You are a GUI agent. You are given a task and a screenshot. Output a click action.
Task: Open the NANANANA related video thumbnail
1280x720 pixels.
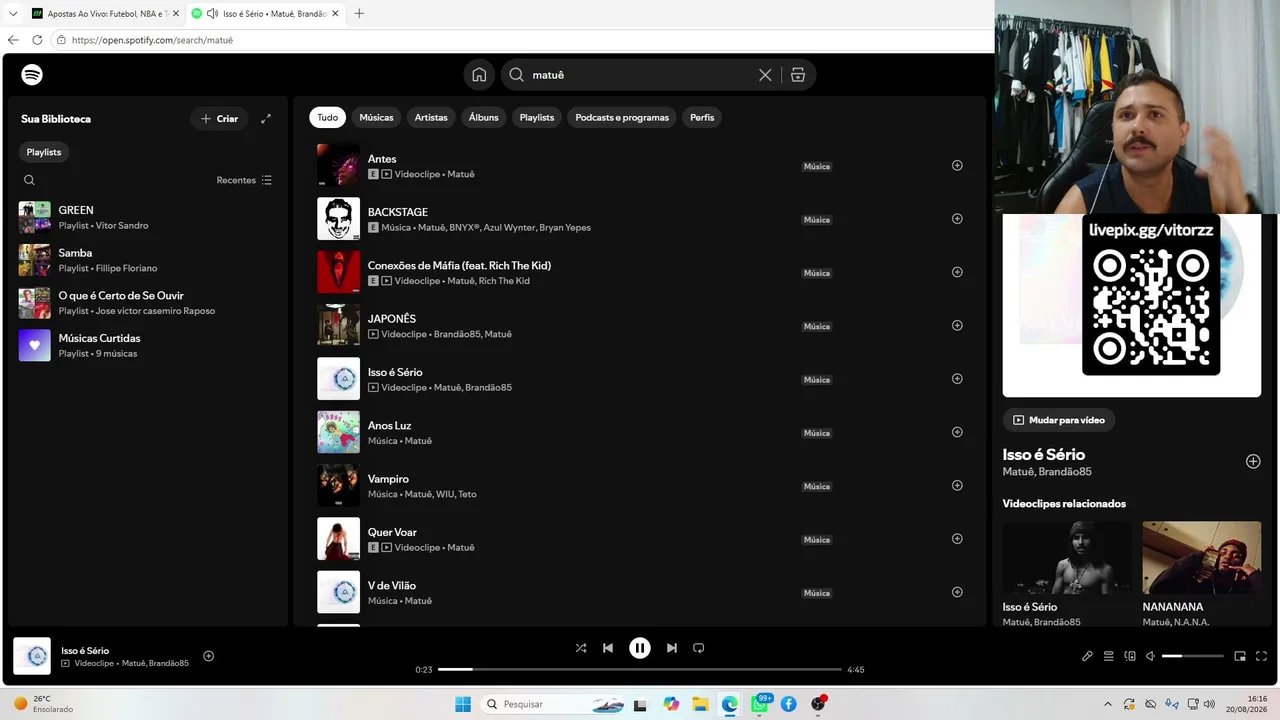(x=1202, y=558)
